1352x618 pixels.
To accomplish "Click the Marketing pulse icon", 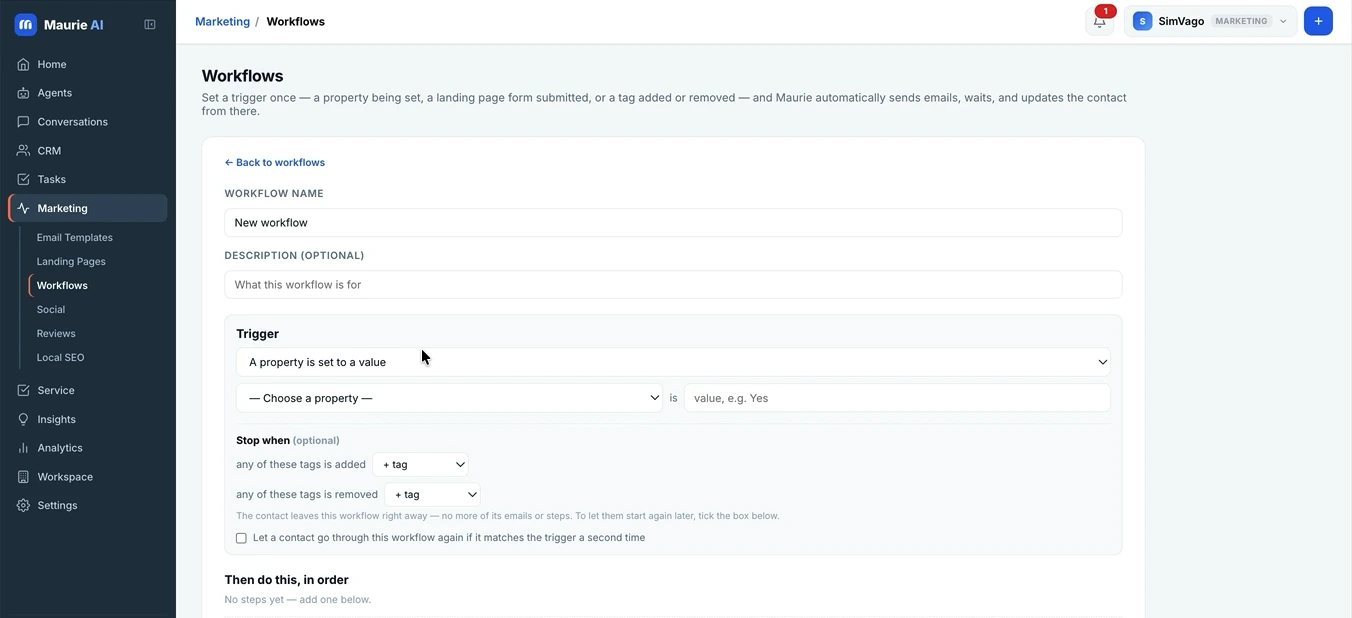I will point(23,208).
